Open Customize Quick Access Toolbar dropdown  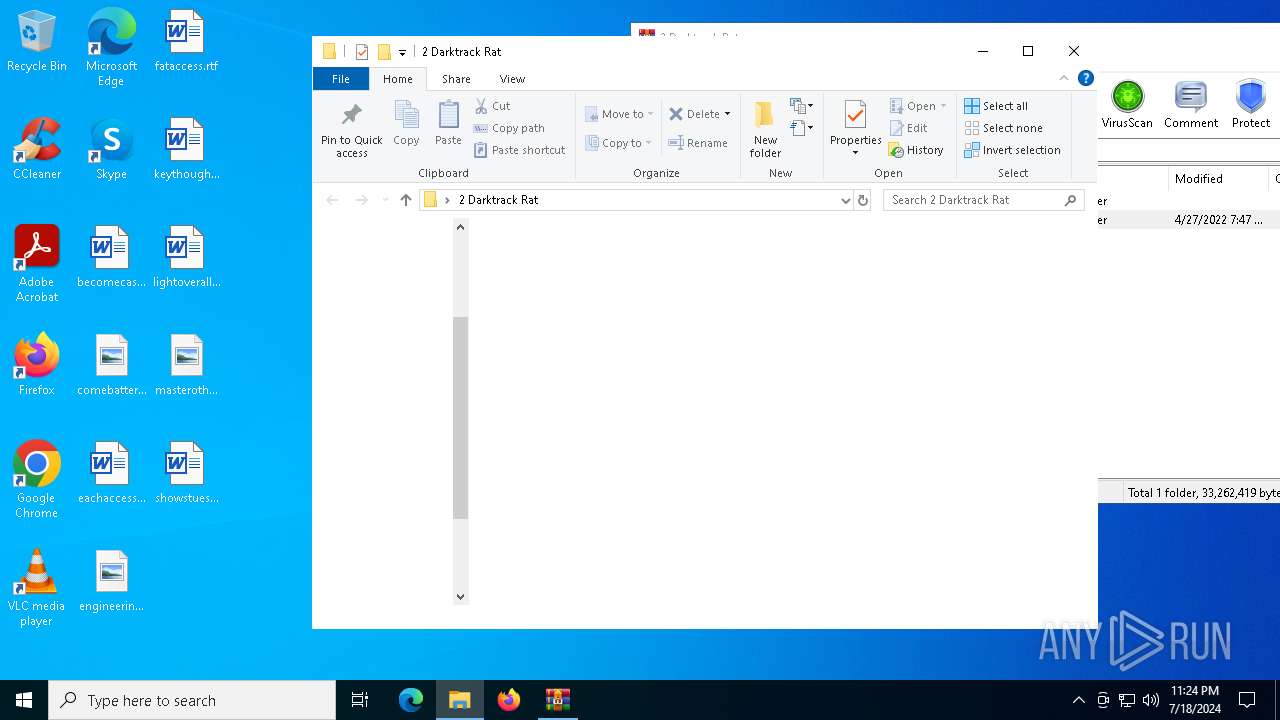[x=402, y=52]
